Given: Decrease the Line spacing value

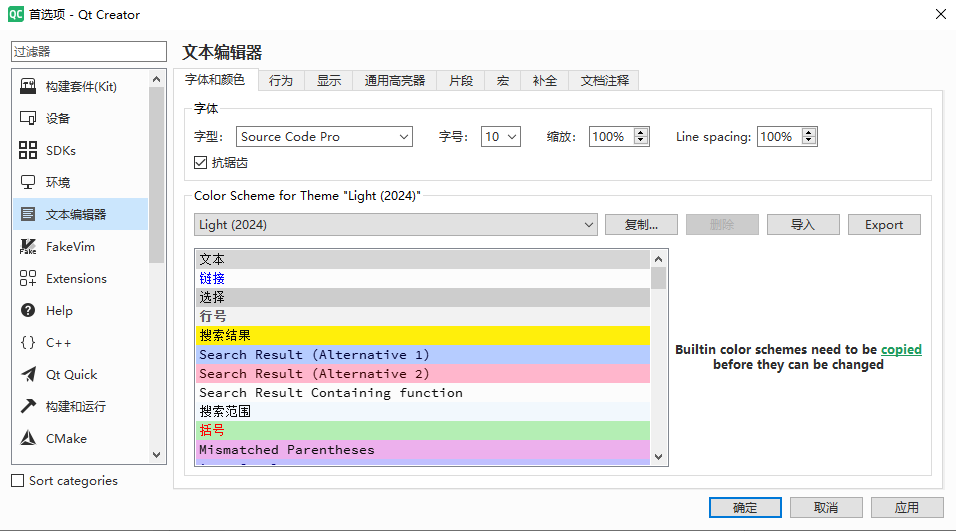Looking at the screenshot, I should (809, 141).
